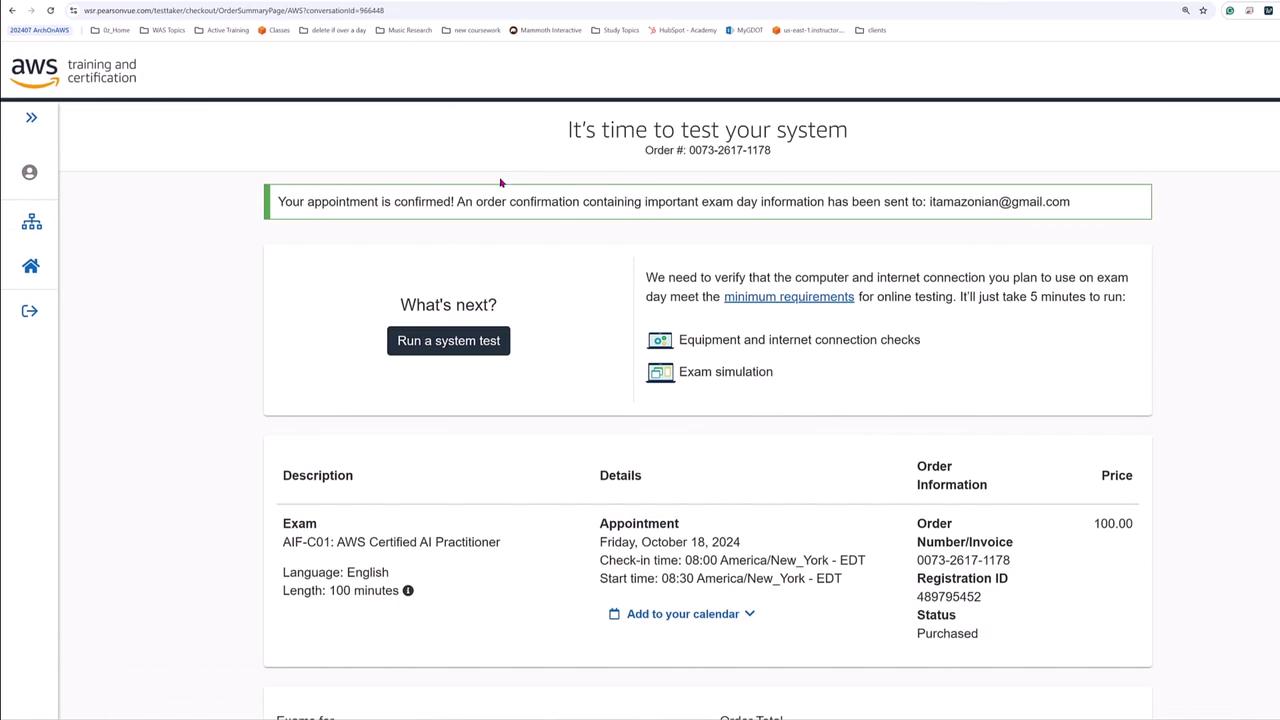The width and height of the screenshot is (1280, 720).
Task: Open the us-east-1.instructor bookmark
Action: click(808, 30)
